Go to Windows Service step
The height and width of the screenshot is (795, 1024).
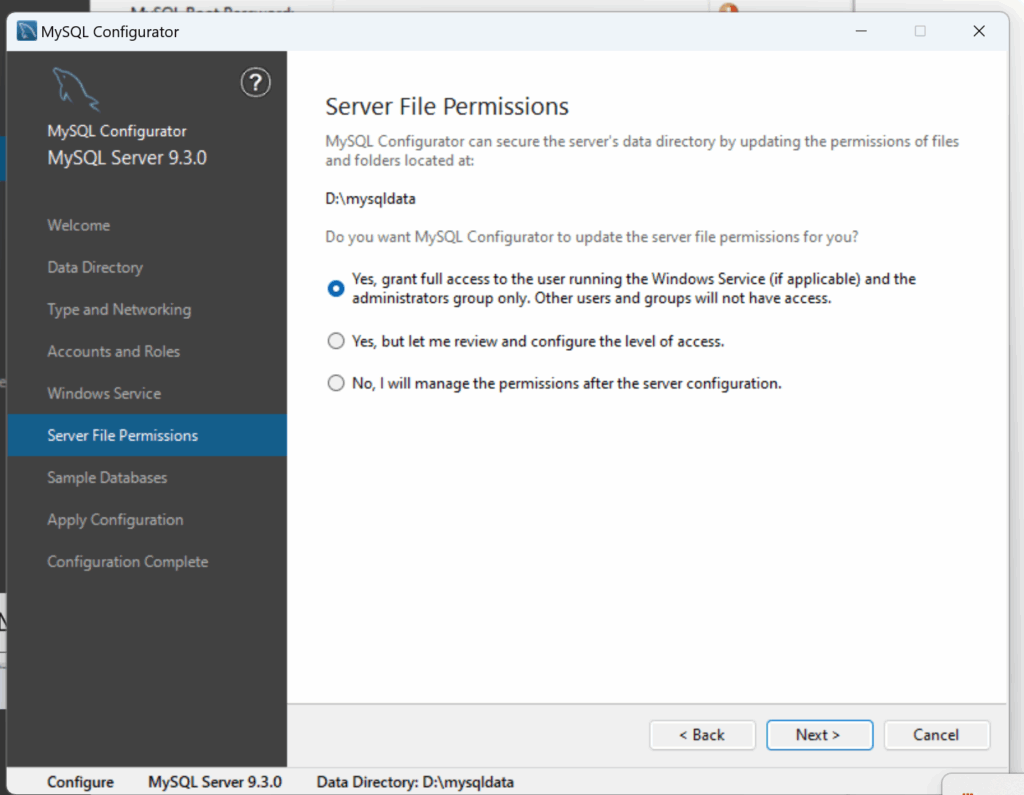click(x=104, y=393)
